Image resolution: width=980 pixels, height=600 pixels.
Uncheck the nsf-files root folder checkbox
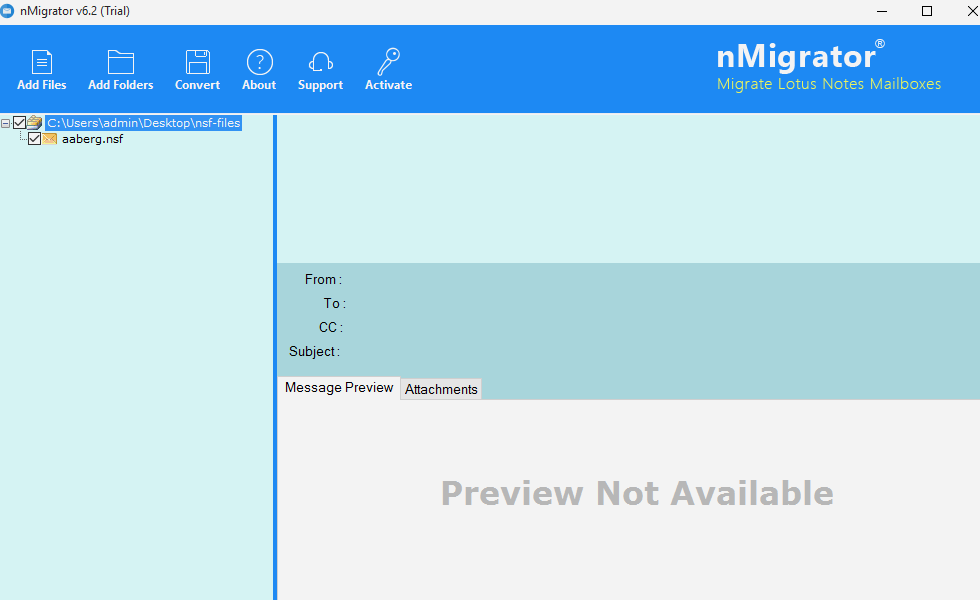(x=19, y=123)
